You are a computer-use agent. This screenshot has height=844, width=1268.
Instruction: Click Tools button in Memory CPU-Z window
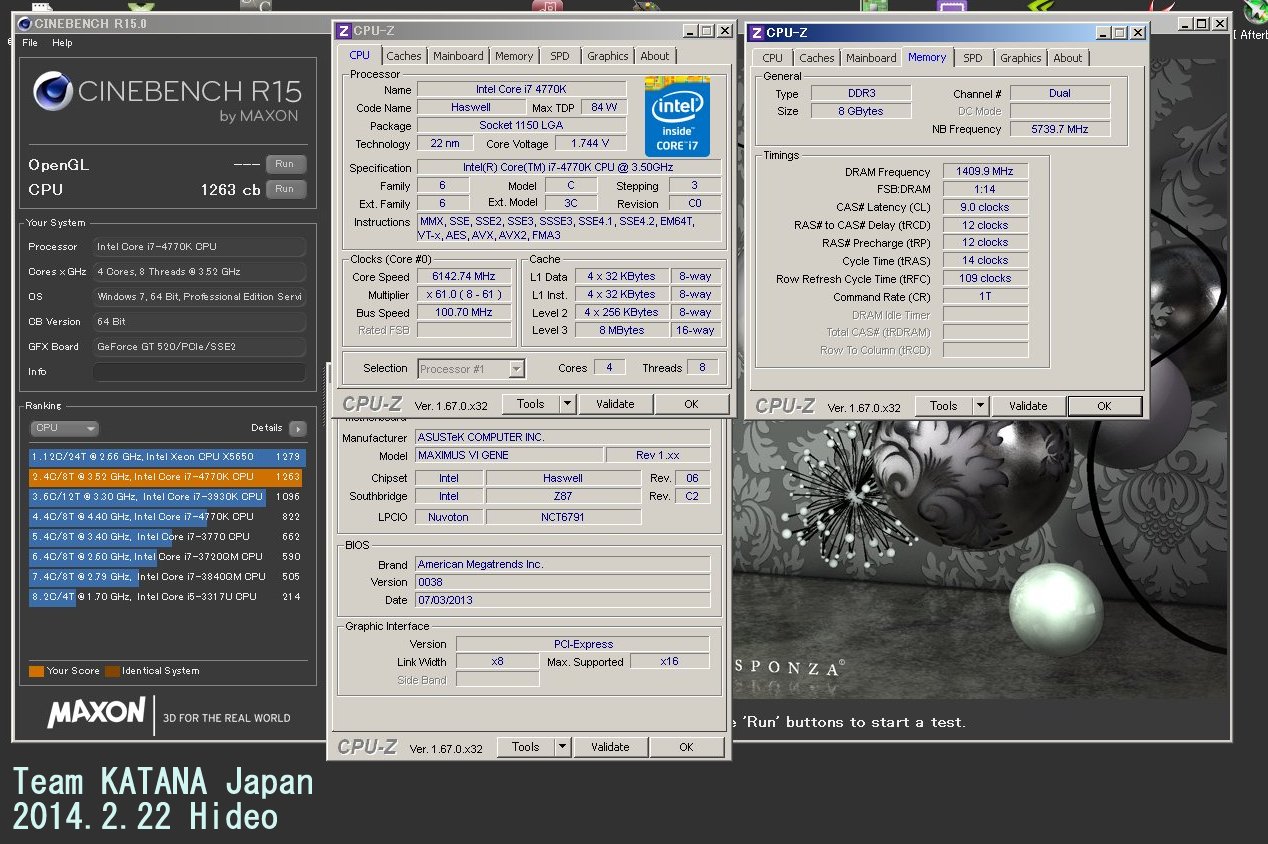pos(943,406)
